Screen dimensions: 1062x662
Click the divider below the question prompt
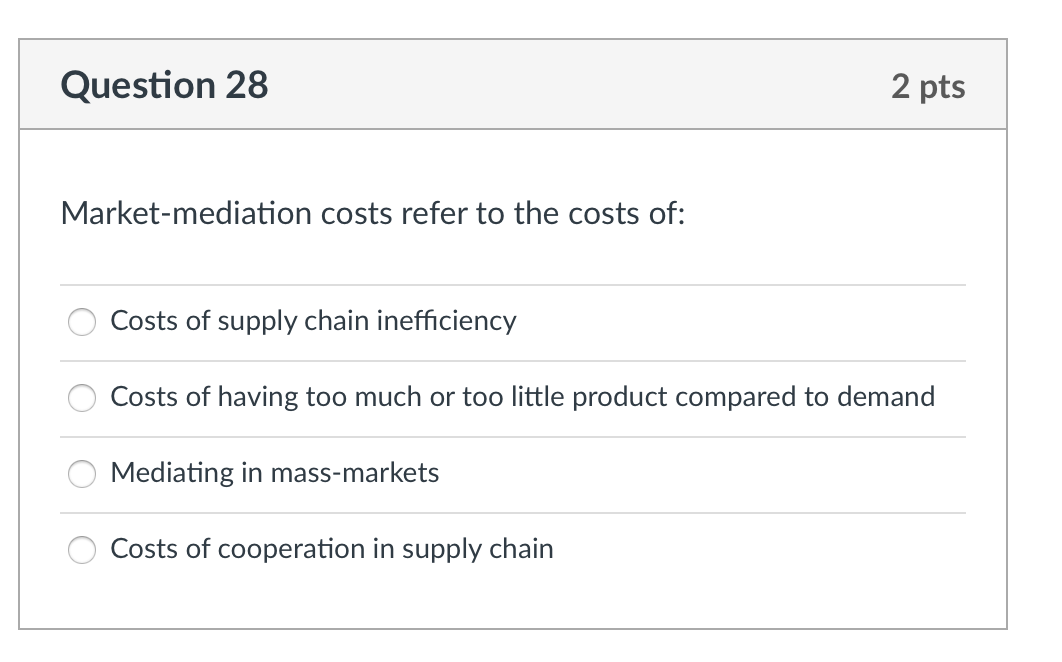tap(514, 286)
